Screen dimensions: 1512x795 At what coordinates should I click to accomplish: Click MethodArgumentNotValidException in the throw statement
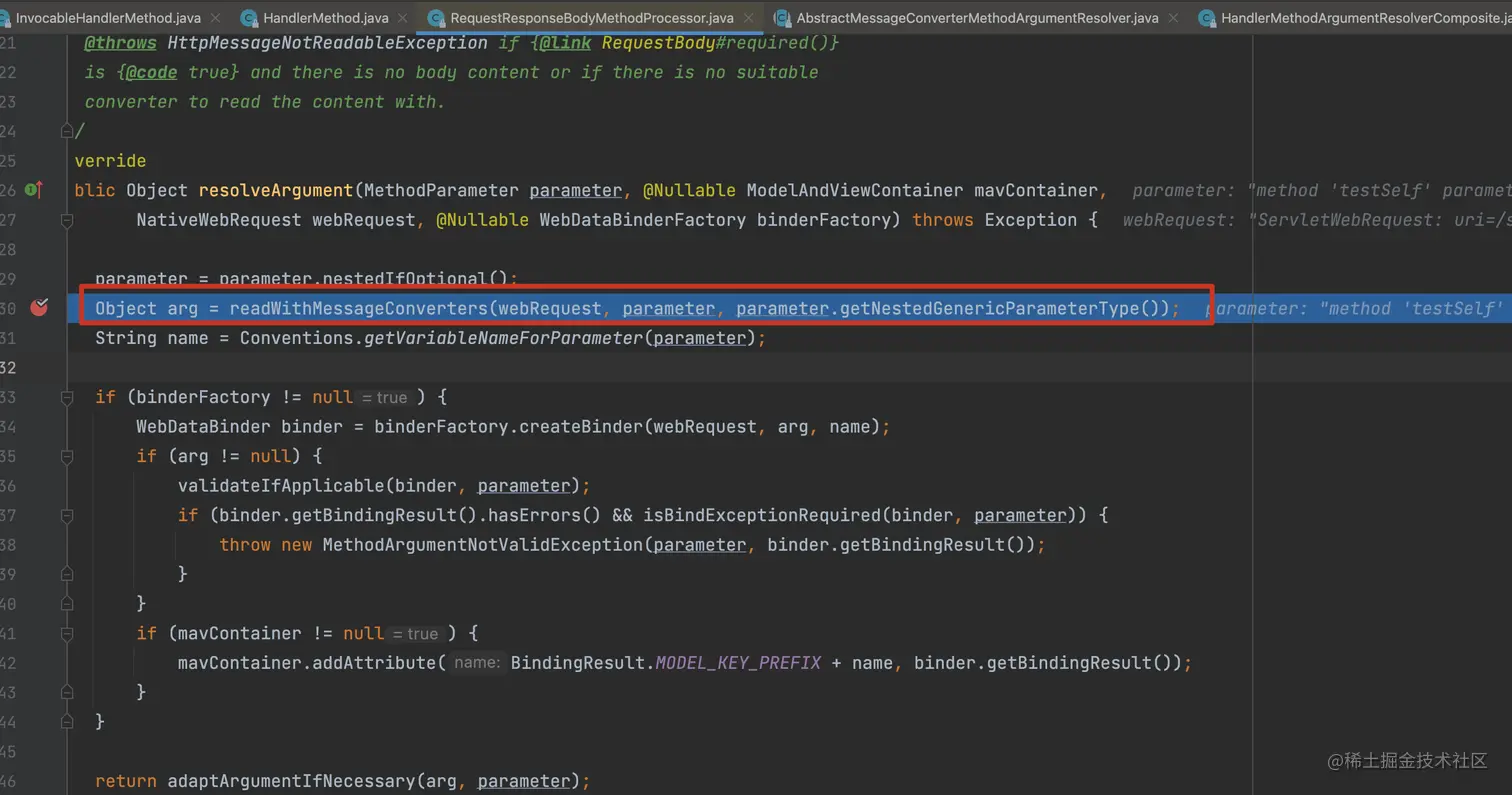[x=483, y=545]
